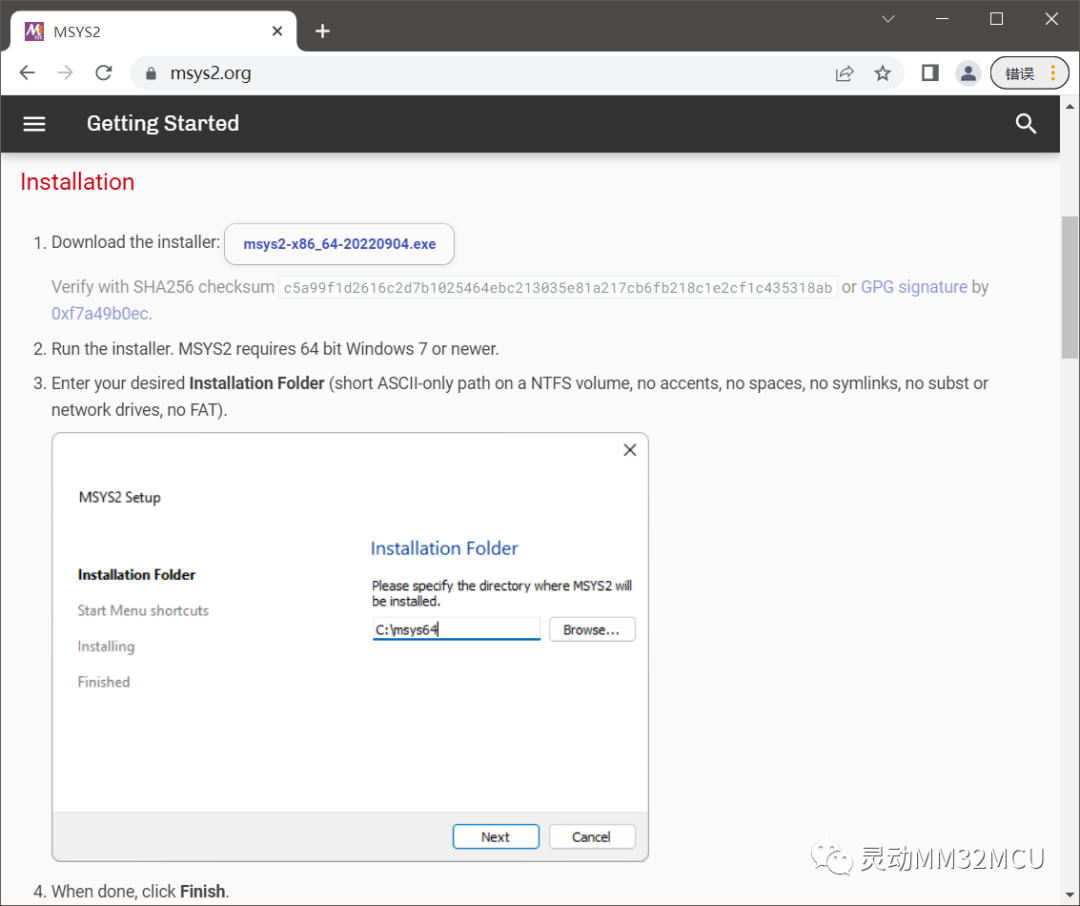Close the MSYS2 browser tab
Viewport: 1080px width, 906px height.
click(277, 31)
